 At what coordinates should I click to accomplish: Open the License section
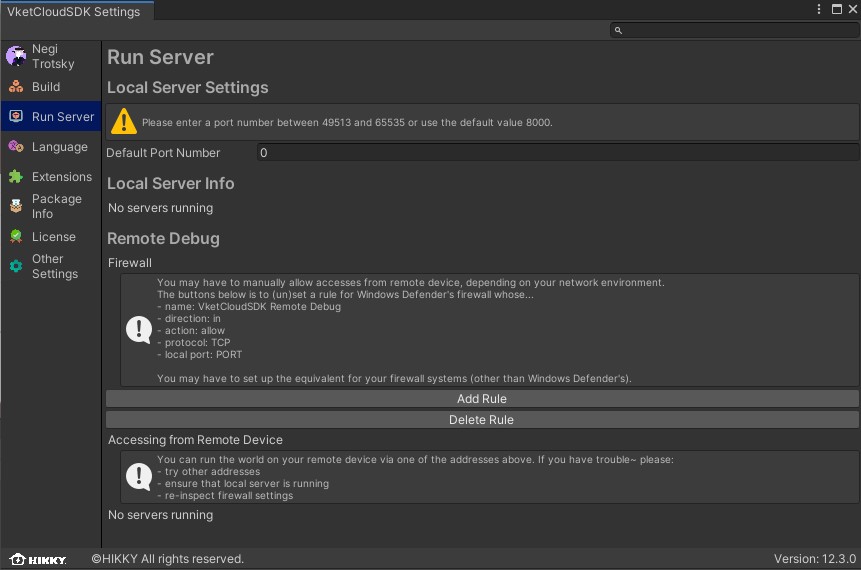pyautogui.click(x=51, y=236)
